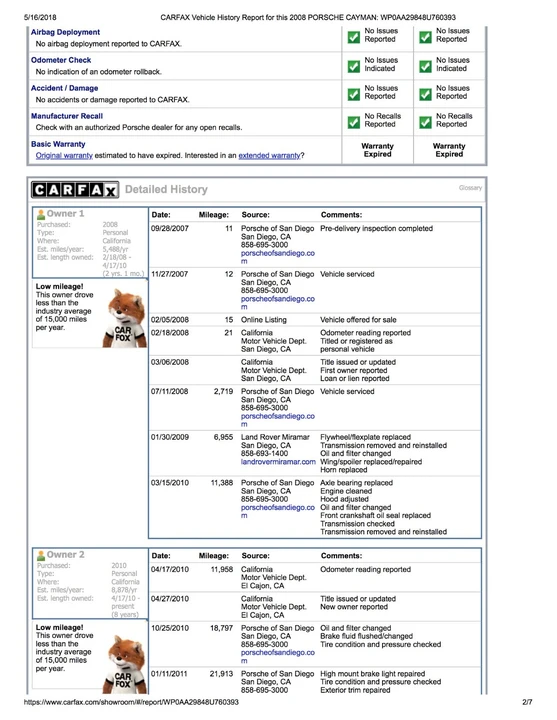This screenshot has width=557, height=720.
Task: Select 'Brake fluid flushed/changed' comment
Action: (366, 636)
